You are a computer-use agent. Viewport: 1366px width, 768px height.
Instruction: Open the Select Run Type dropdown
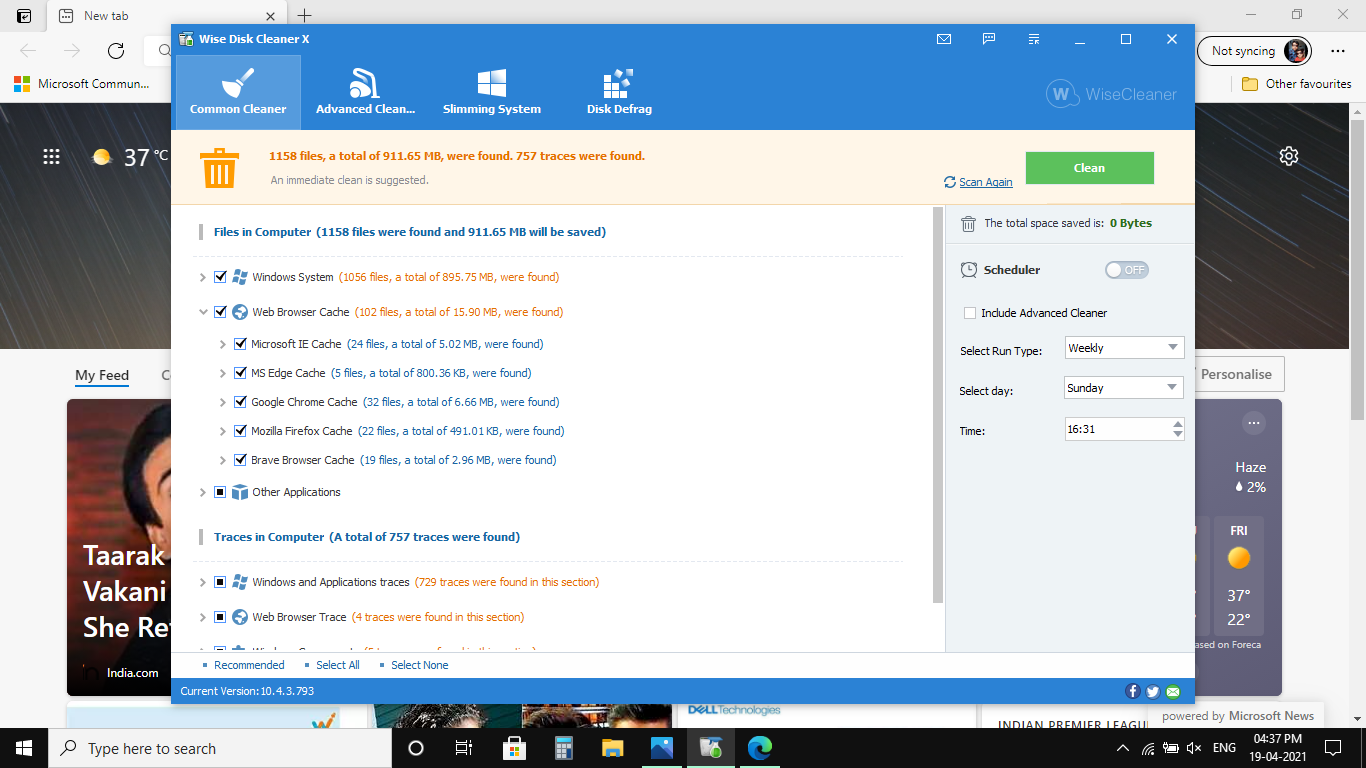[x=1125, y=348]
